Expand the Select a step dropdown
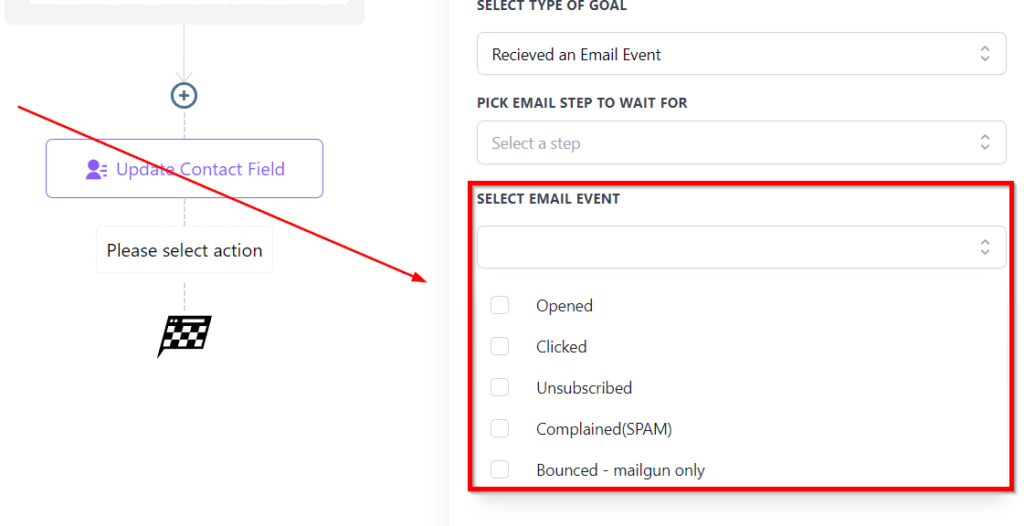This screenshot has width=1024, height=526. coord(740,143)
